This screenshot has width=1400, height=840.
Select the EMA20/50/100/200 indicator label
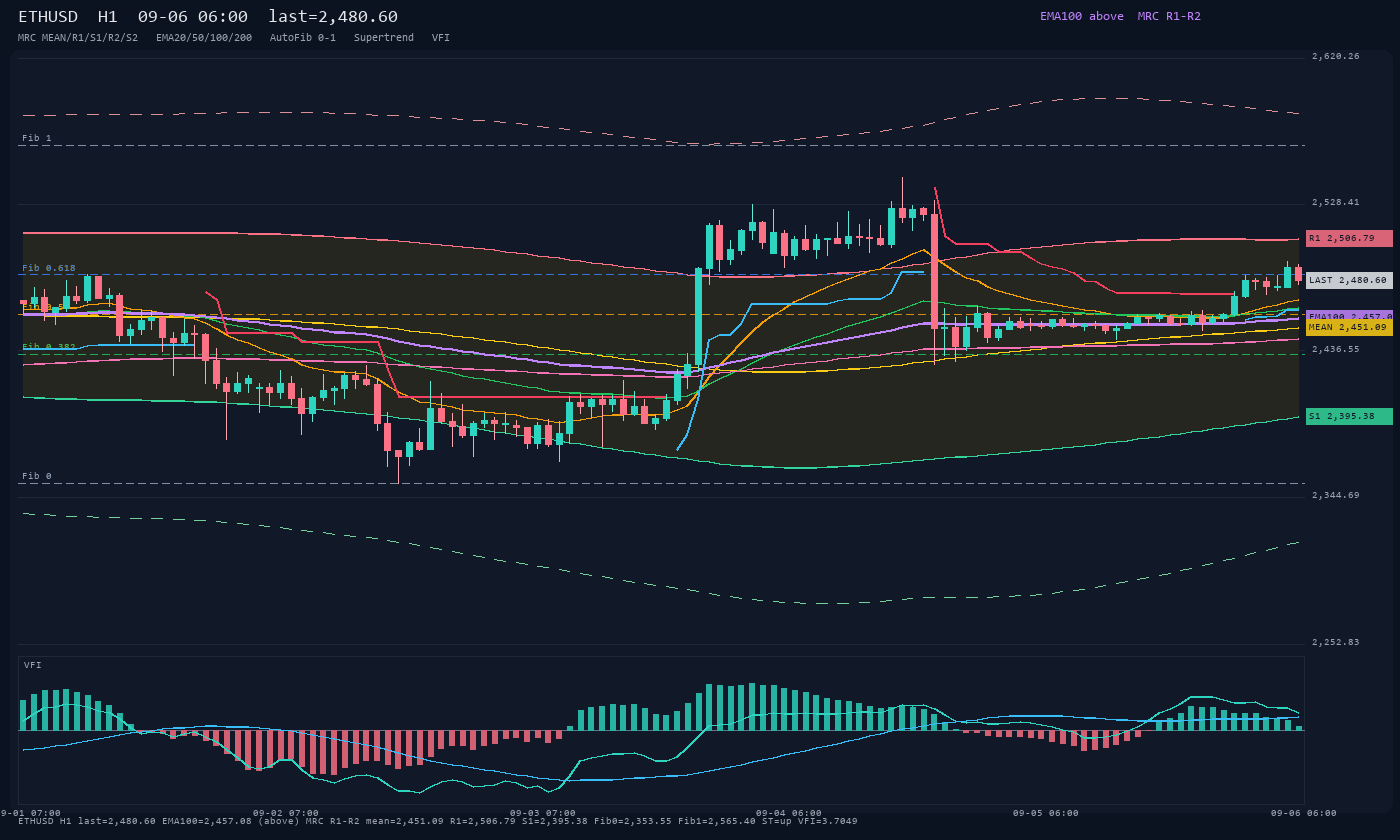(x=204, y=38)
